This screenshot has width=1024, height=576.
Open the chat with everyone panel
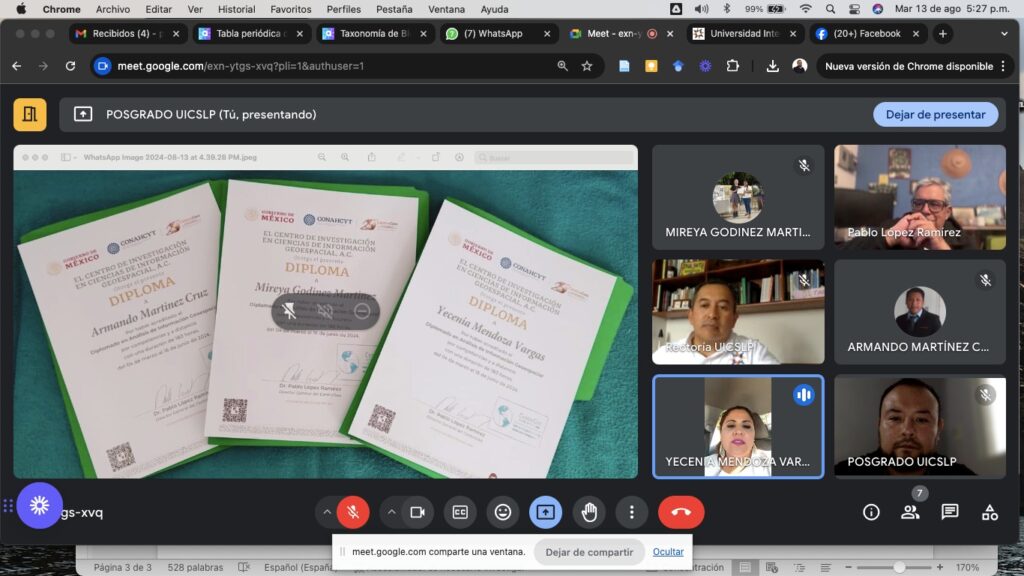pos(950,512)
